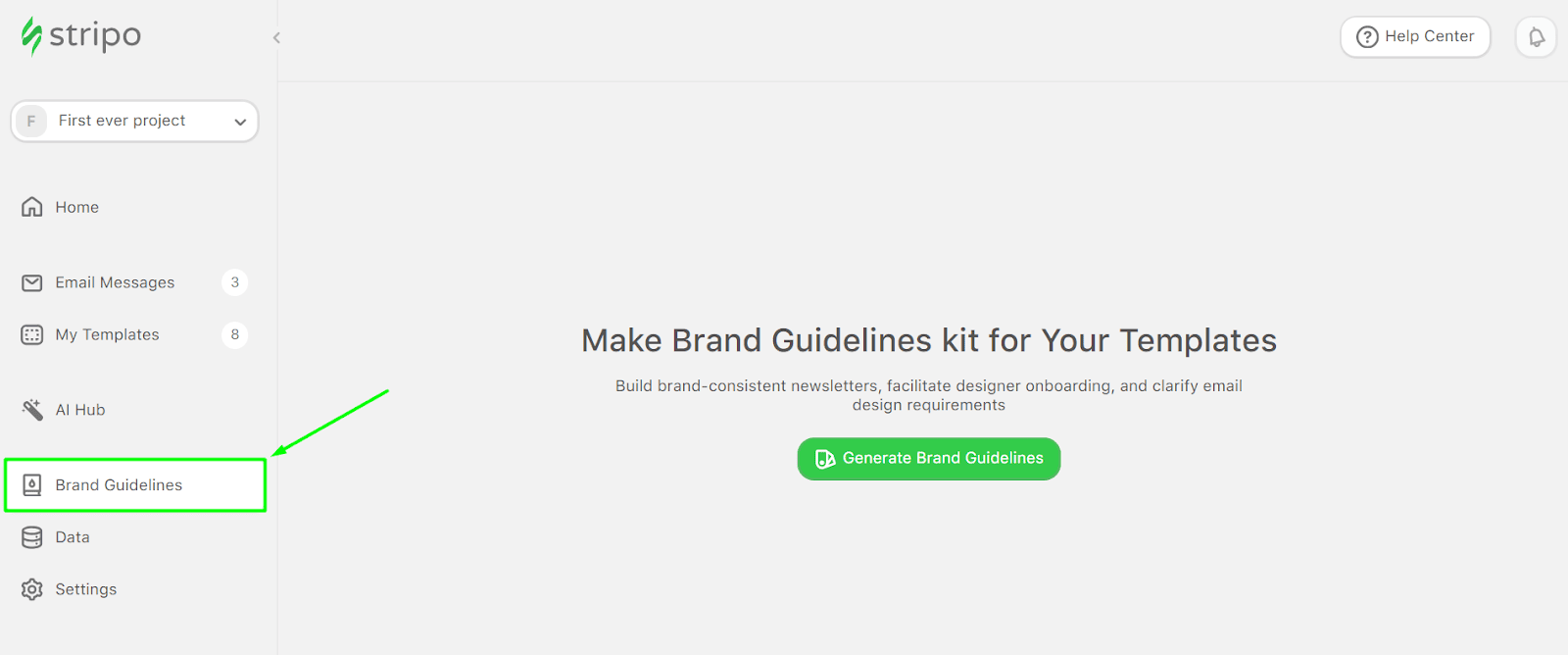Click the project avatar marked F

[31, 121]
